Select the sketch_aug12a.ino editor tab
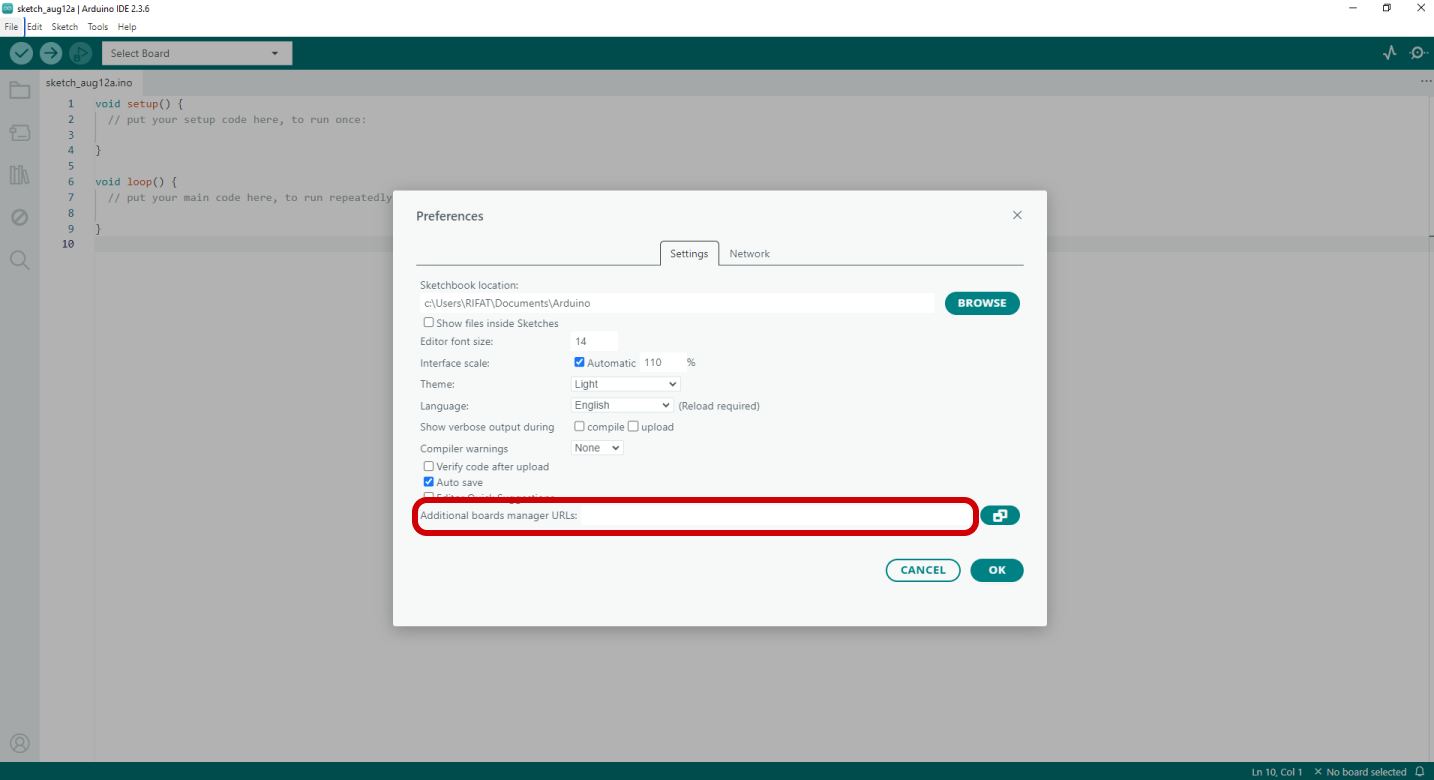The image size is (1434, 780). click(89, 82)
